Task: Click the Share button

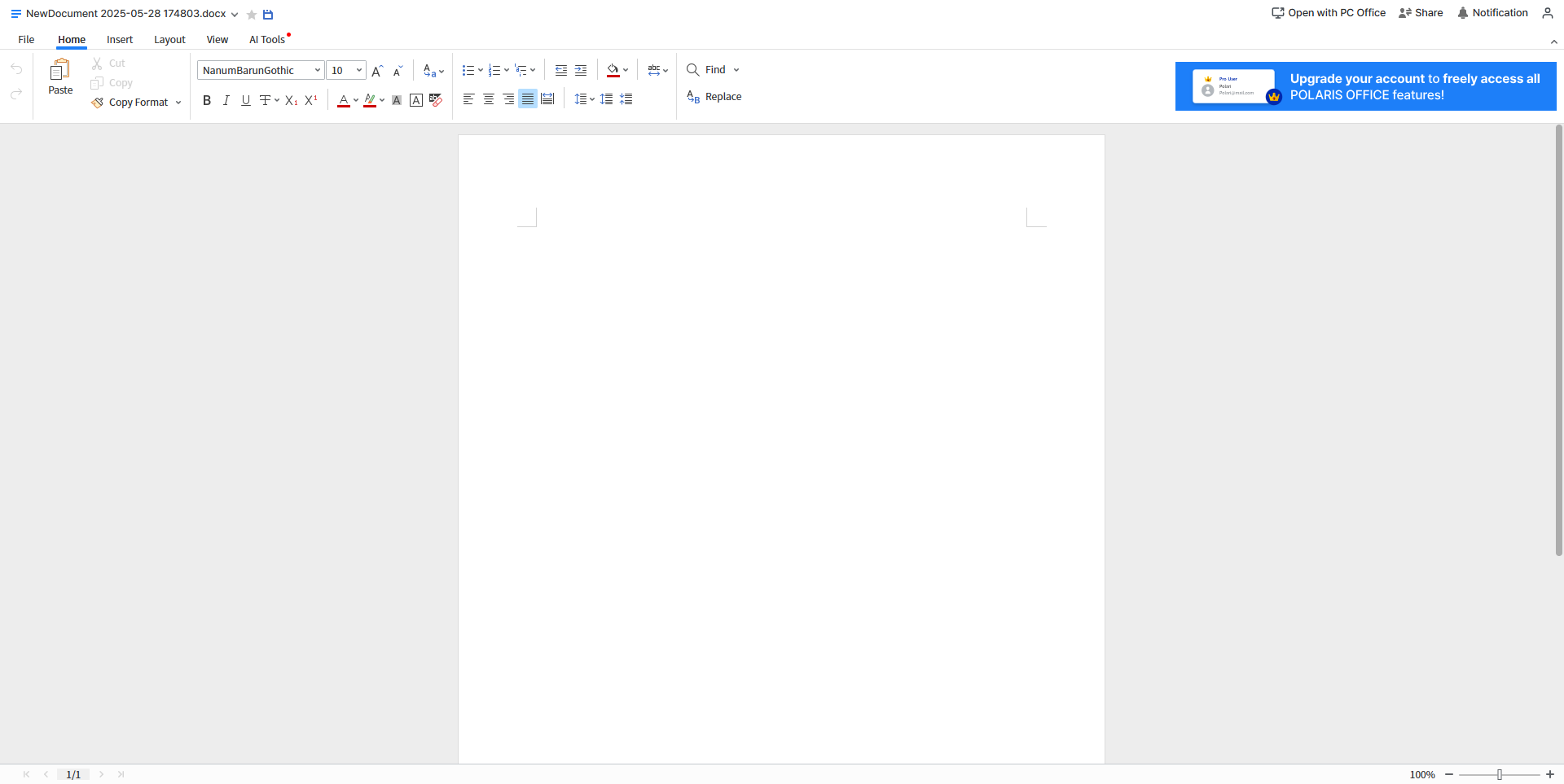Action: [x=1421, y=13]
